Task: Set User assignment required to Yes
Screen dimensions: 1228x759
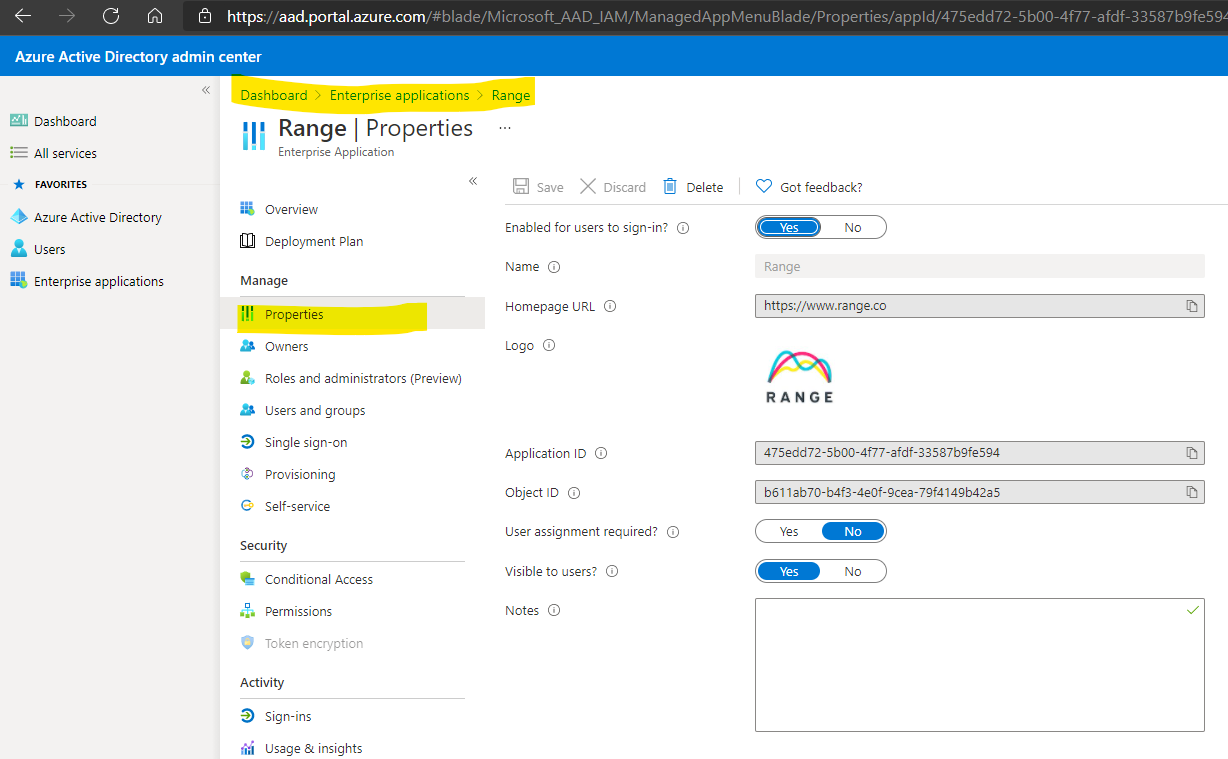Action: coord(789,531)
